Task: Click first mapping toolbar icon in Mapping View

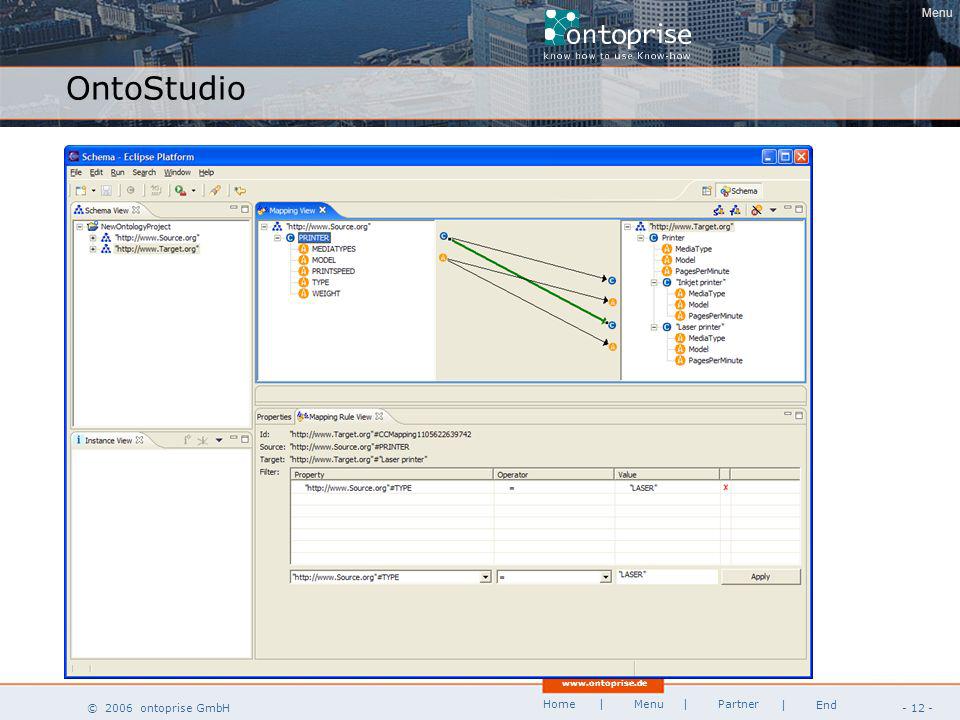Action: 719,210
